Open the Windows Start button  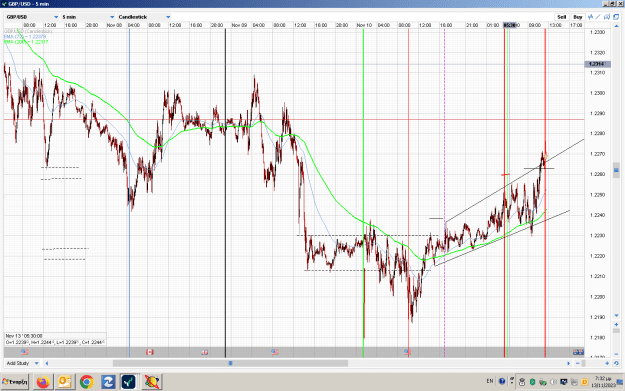tap(15, 382)
